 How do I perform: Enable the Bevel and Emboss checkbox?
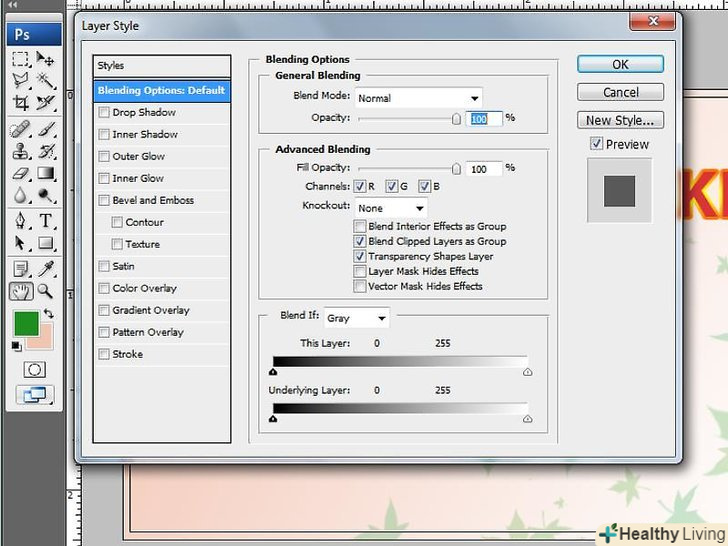tap(104, 201)
